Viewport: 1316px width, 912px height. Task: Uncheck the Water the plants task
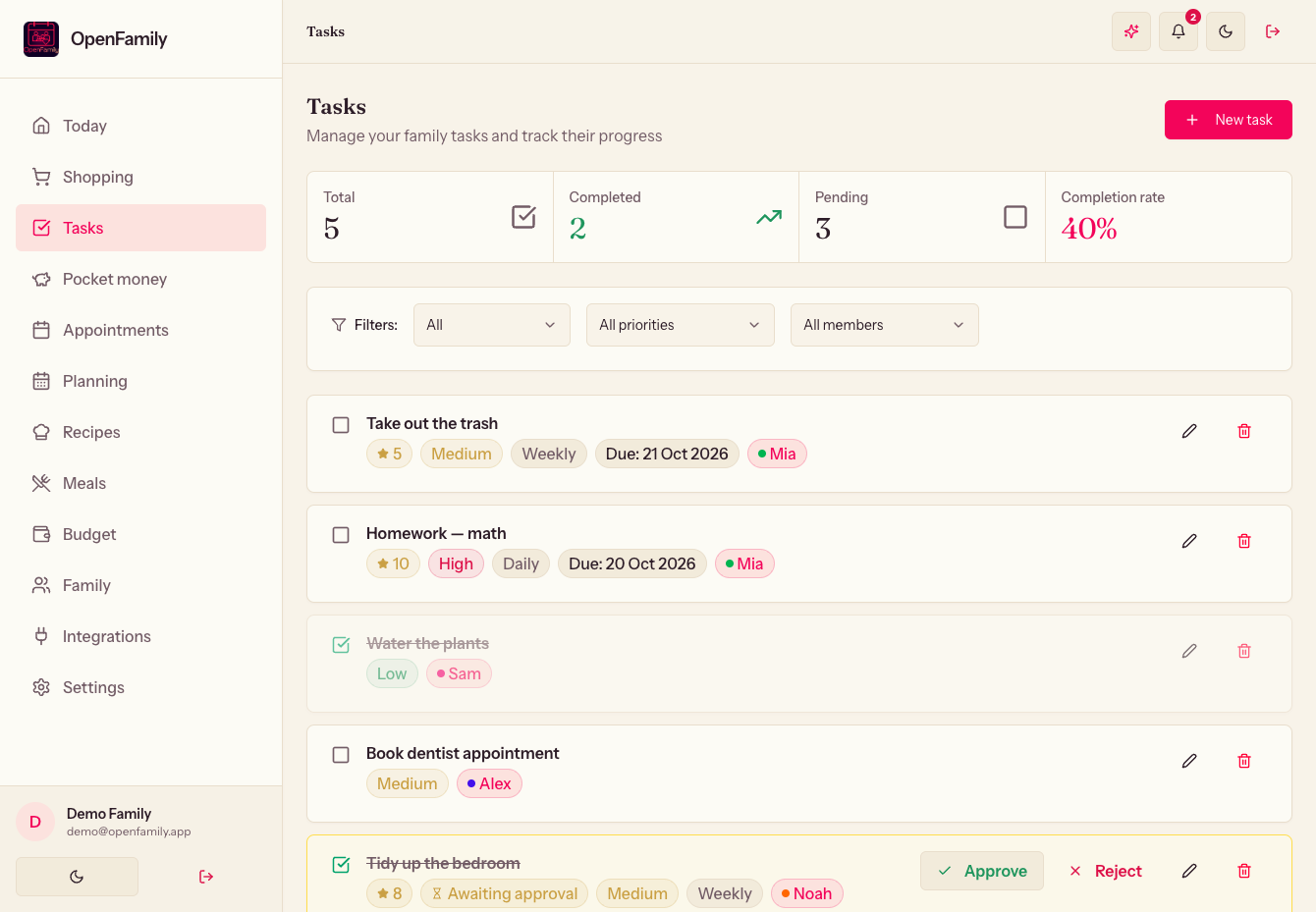point(341,645)
